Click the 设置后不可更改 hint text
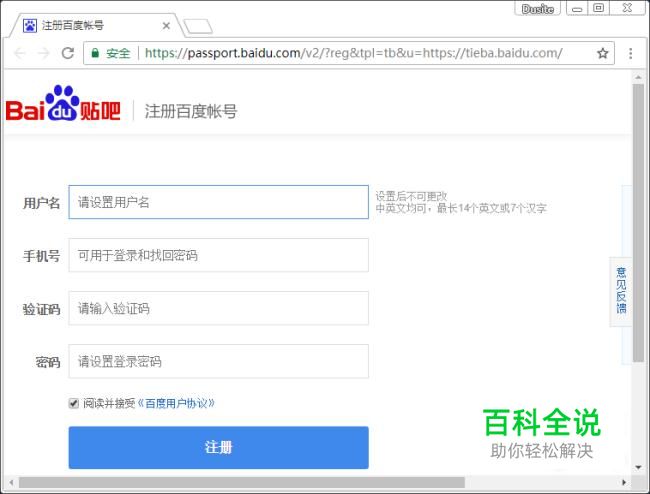This screenshot has width=650, height=494. [411, 196]
